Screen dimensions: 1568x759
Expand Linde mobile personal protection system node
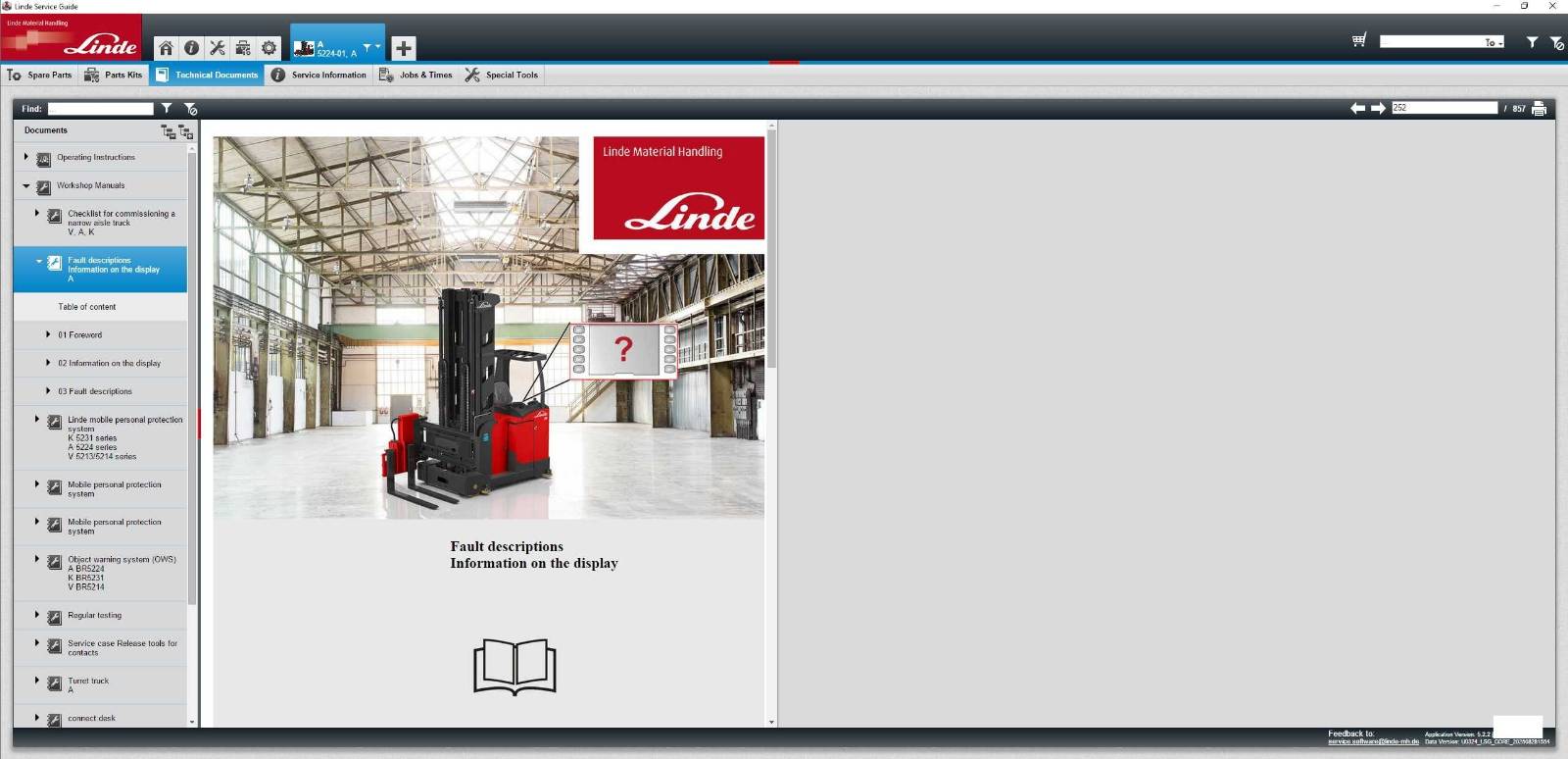click(37, 419)
